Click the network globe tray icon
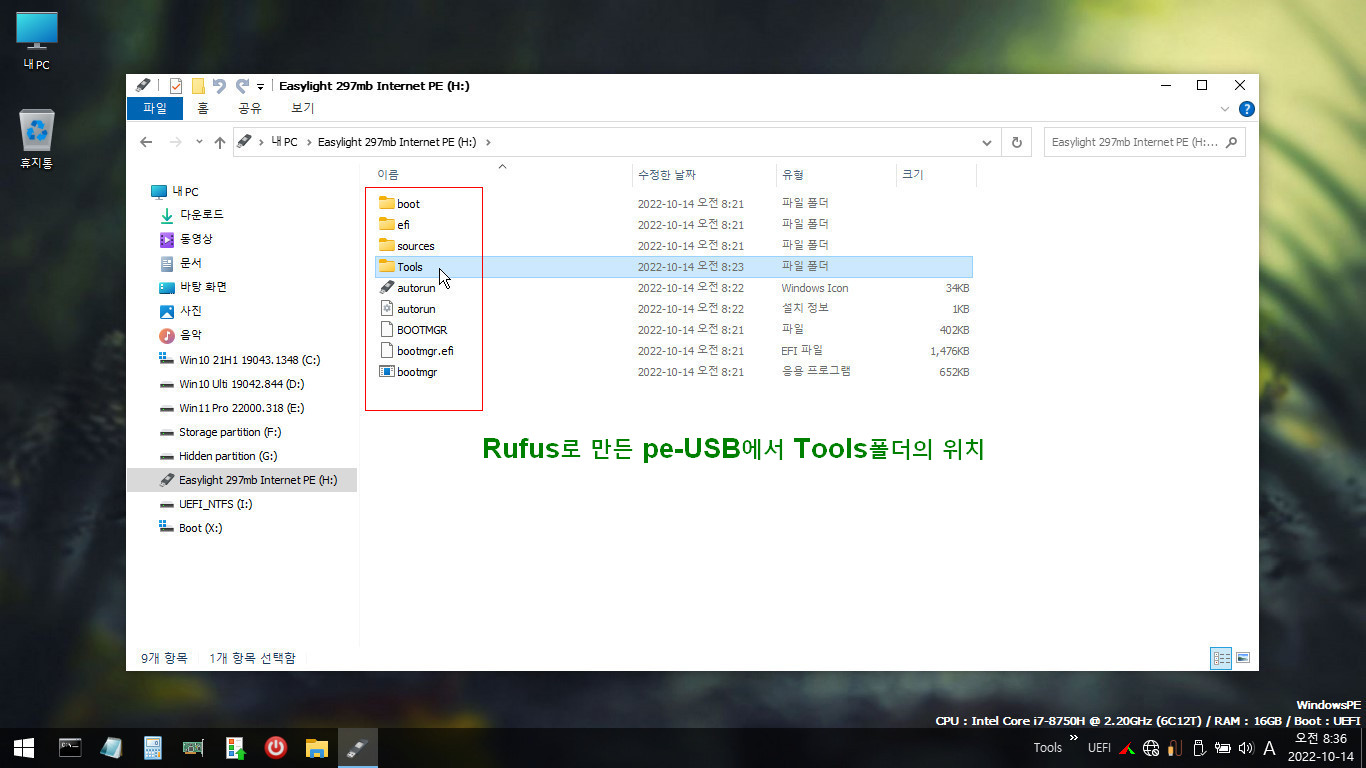The height and width of the screenshot is (768, 1366). tap(1151, 748)
